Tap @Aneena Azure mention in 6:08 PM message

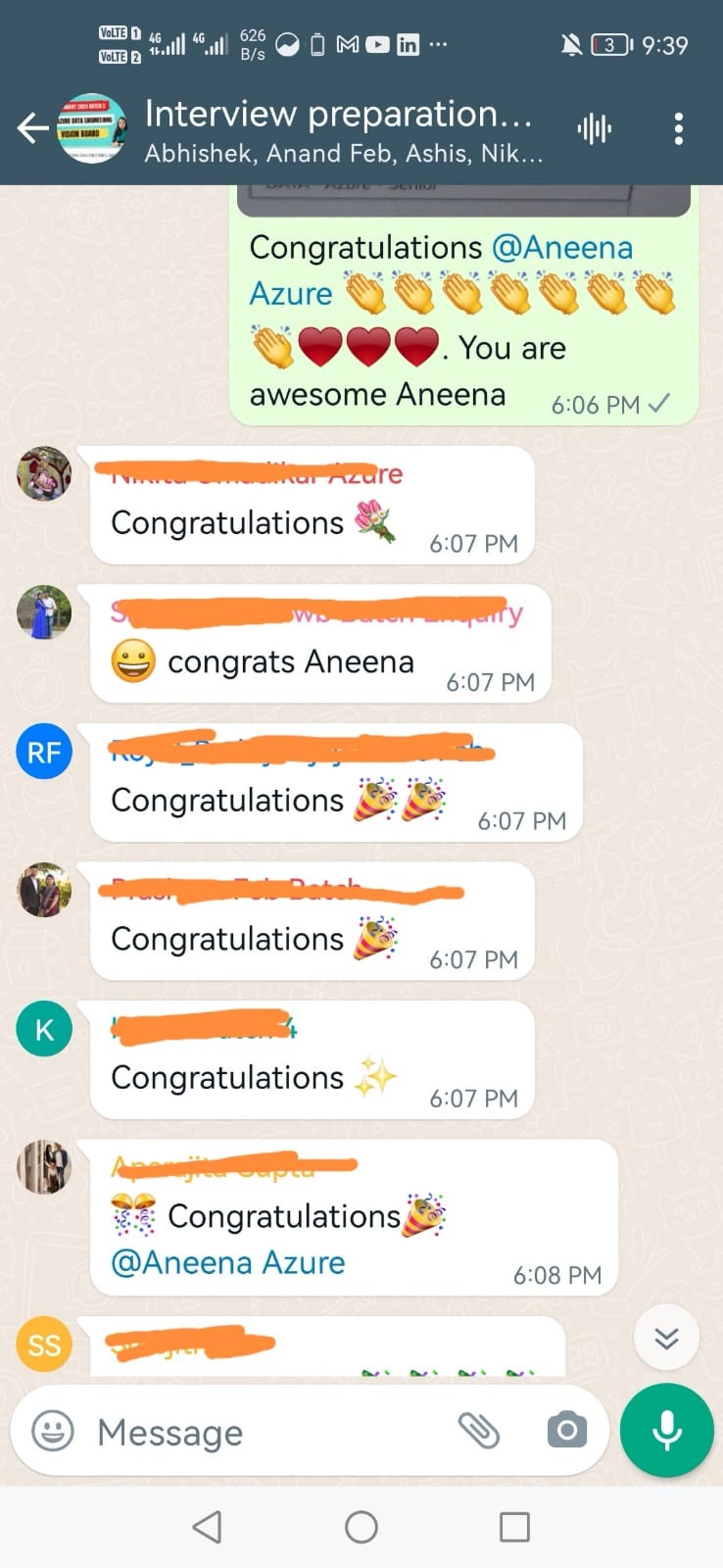228,1262
